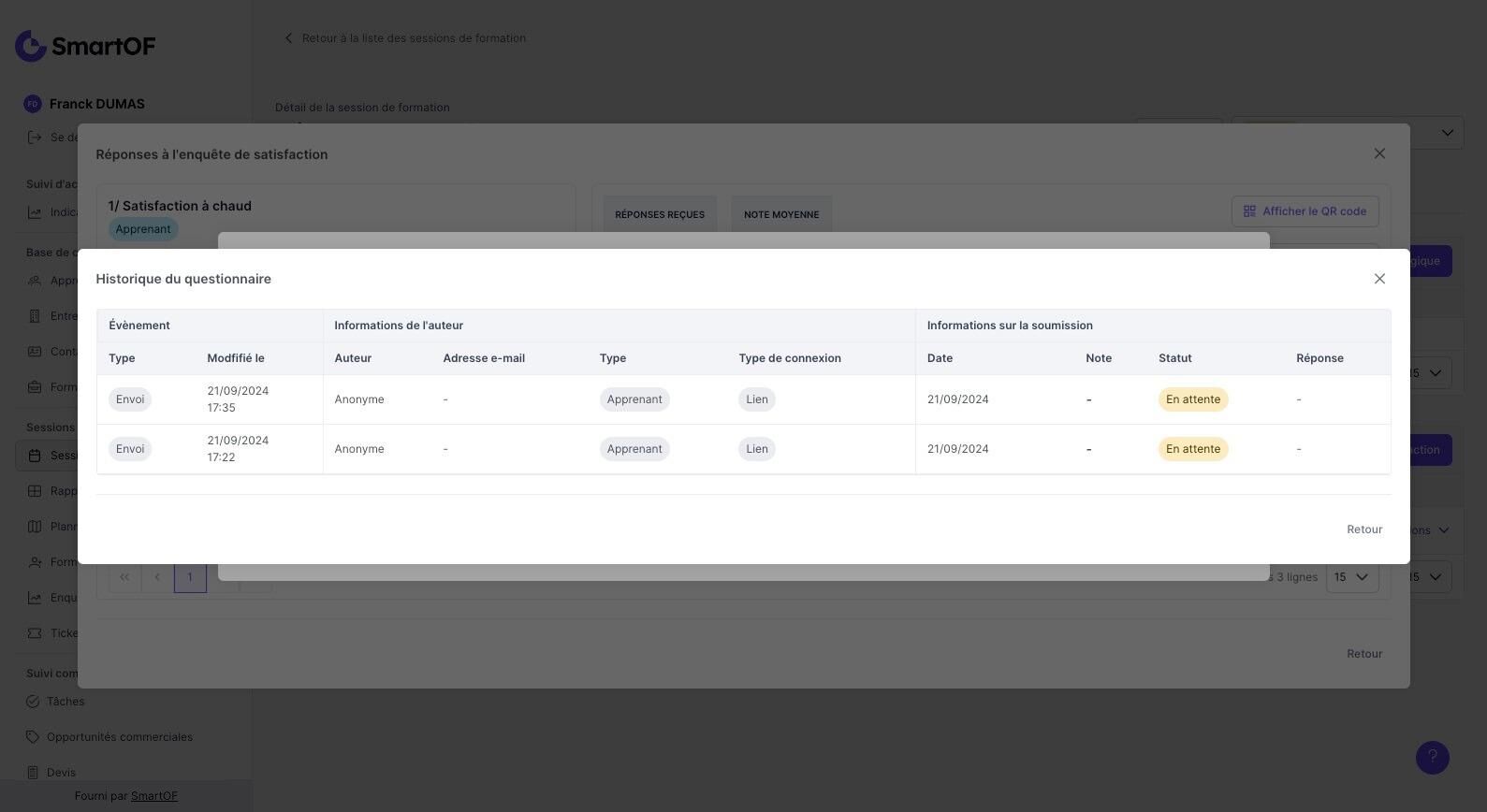Click the briefcase icon in the sidebar
Screen dimensions: 1487x812
(35, 387)
